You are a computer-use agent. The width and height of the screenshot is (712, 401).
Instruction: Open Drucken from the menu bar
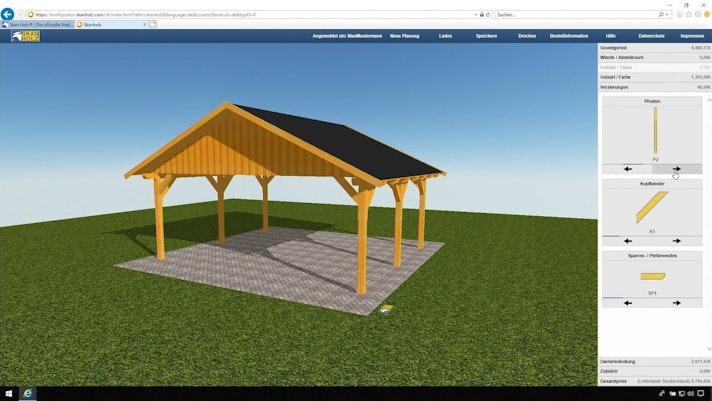527,36
